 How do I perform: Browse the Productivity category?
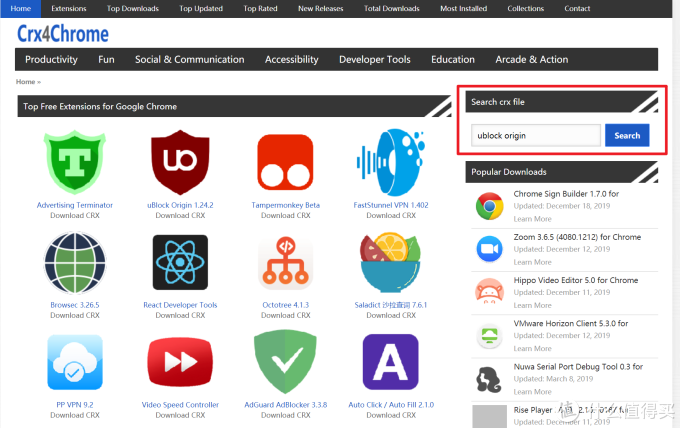(51, 59)
